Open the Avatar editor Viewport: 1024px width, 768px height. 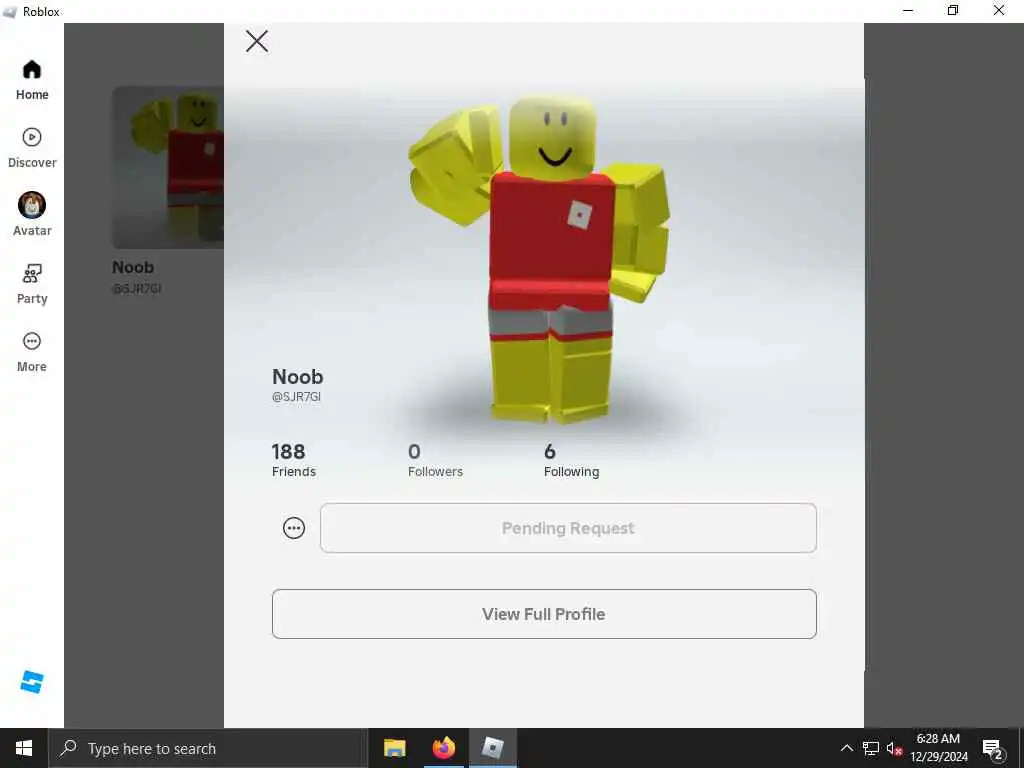coord(31,215)
